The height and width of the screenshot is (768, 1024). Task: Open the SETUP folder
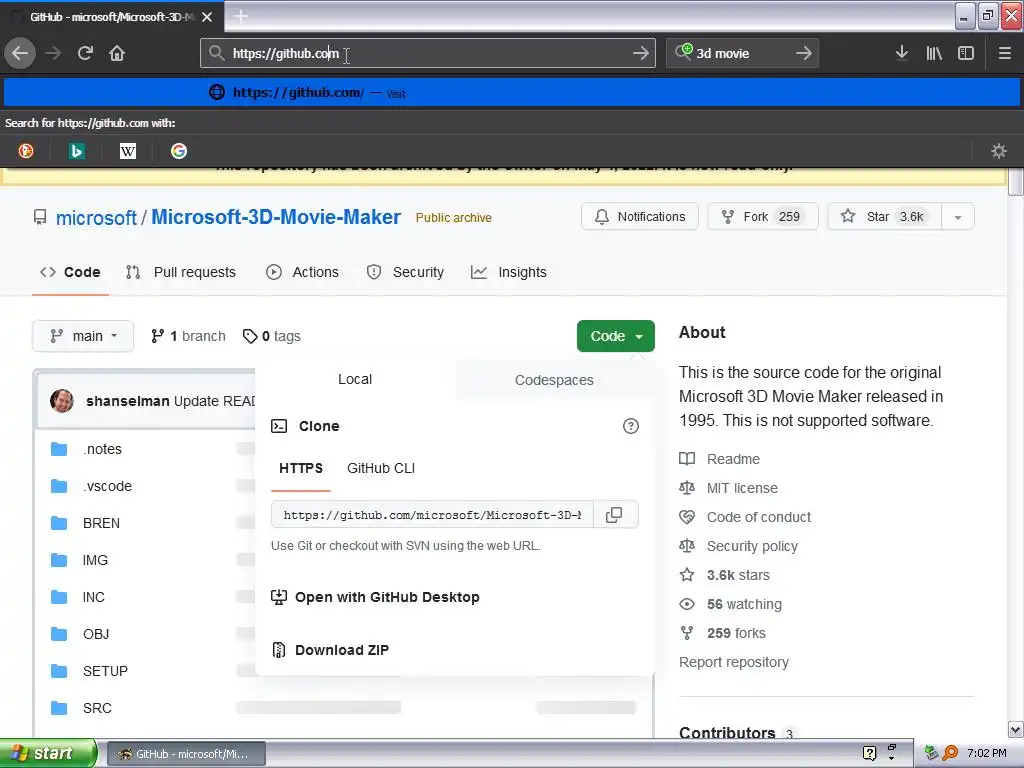point(105,671)
